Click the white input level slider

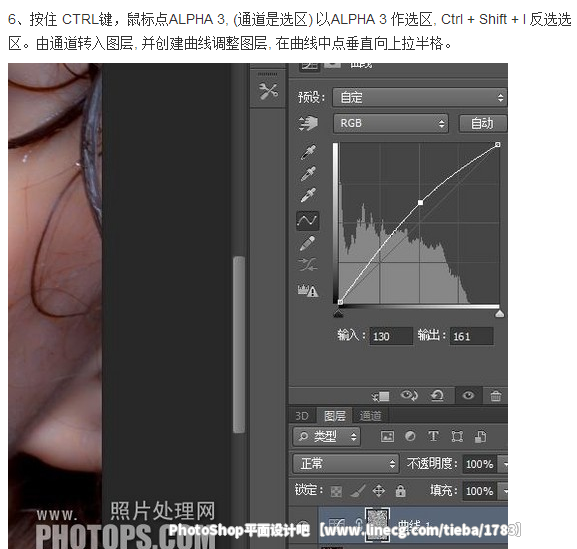click(x=499, y=314)
